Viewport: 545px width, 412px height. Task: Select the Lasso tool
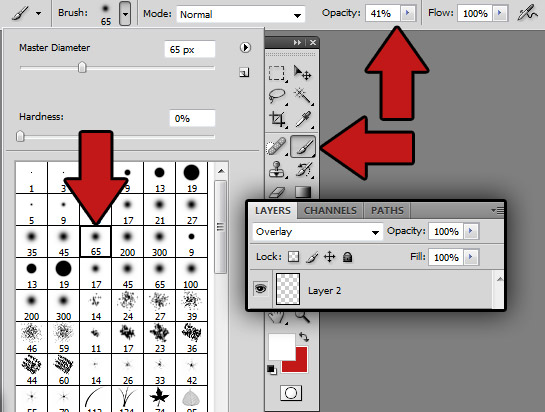[277, 96]
